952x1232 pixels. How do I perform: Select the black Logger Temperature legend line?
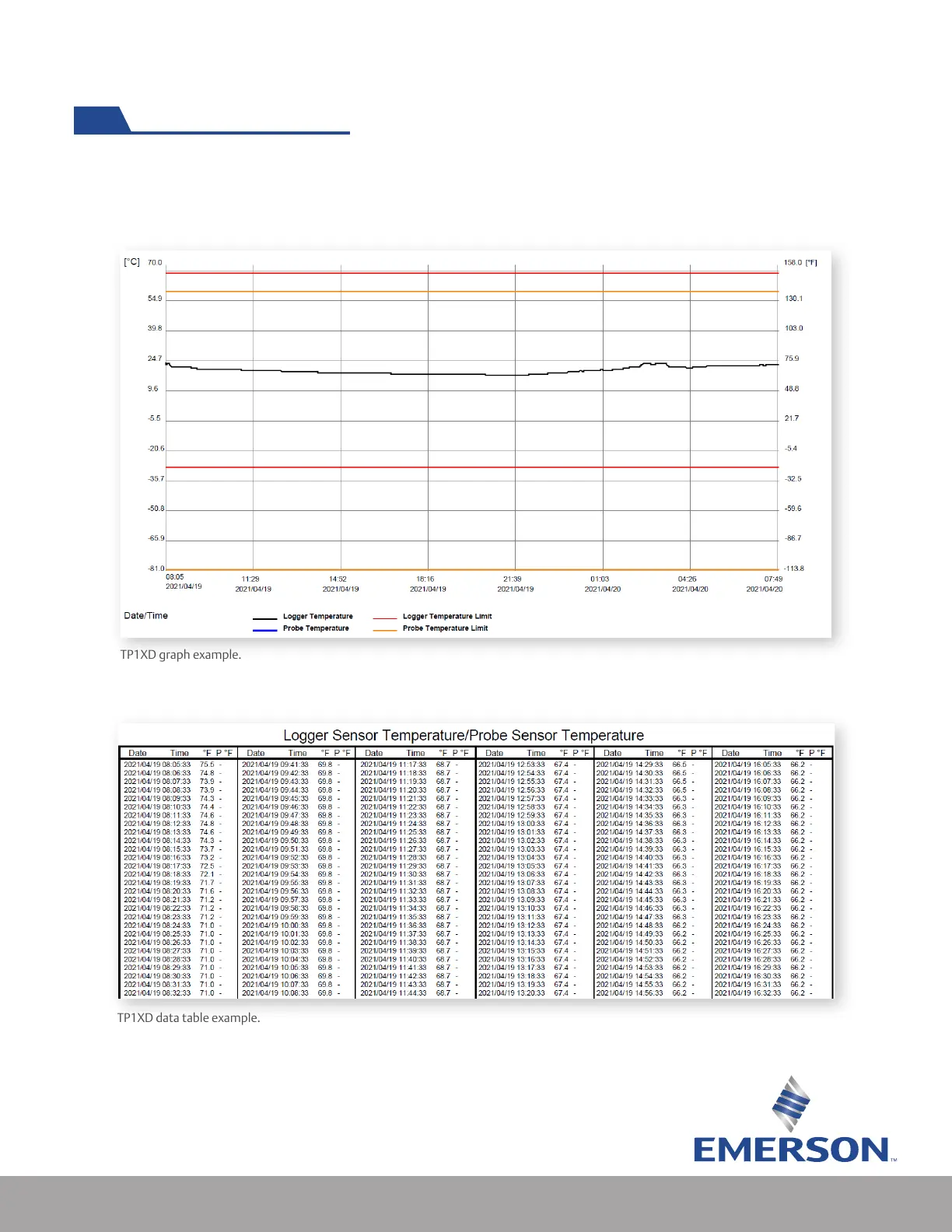tap(264, 618)
